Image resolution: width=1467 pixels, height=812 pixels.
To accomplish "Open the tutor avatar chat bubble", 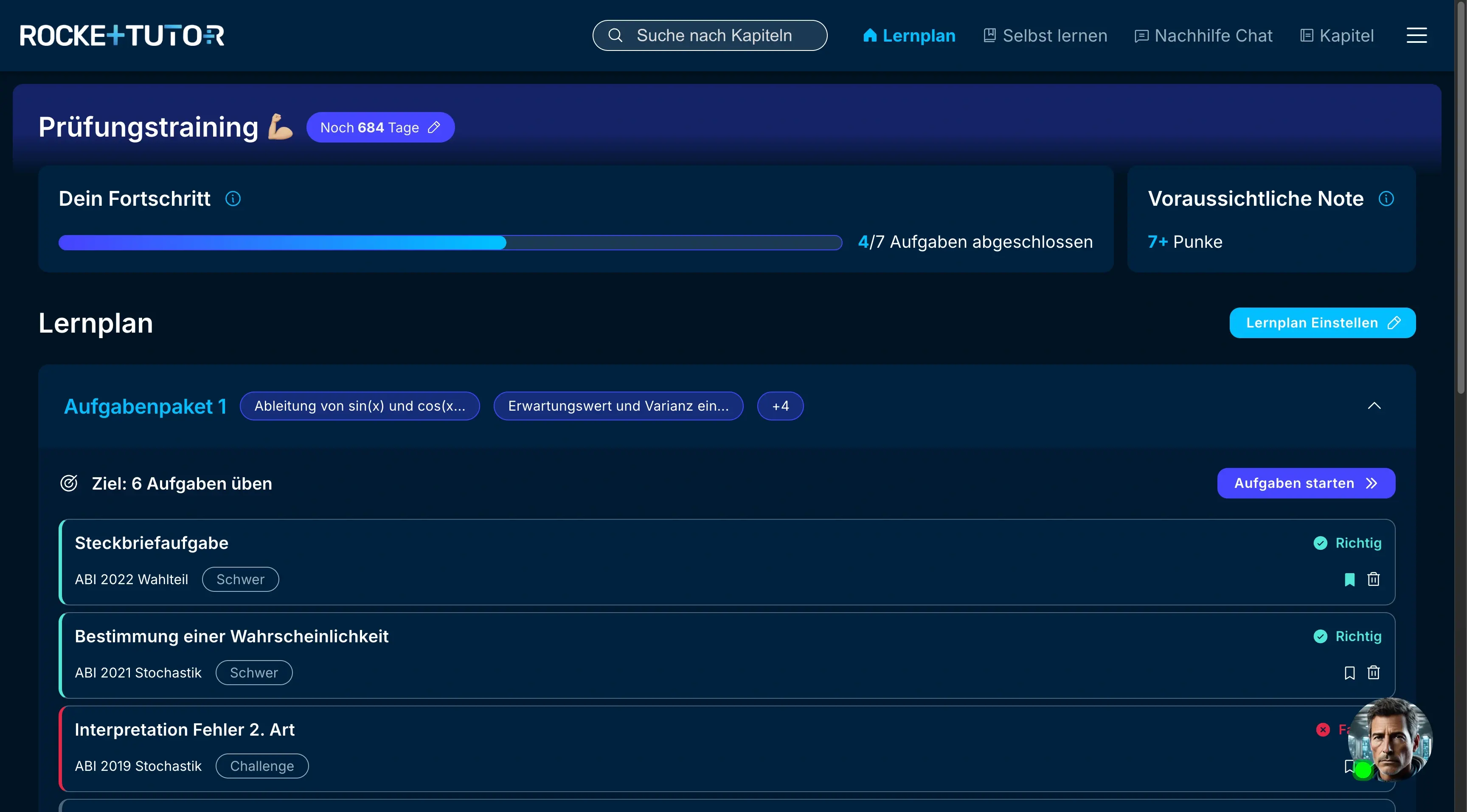I will (1390, 740).
